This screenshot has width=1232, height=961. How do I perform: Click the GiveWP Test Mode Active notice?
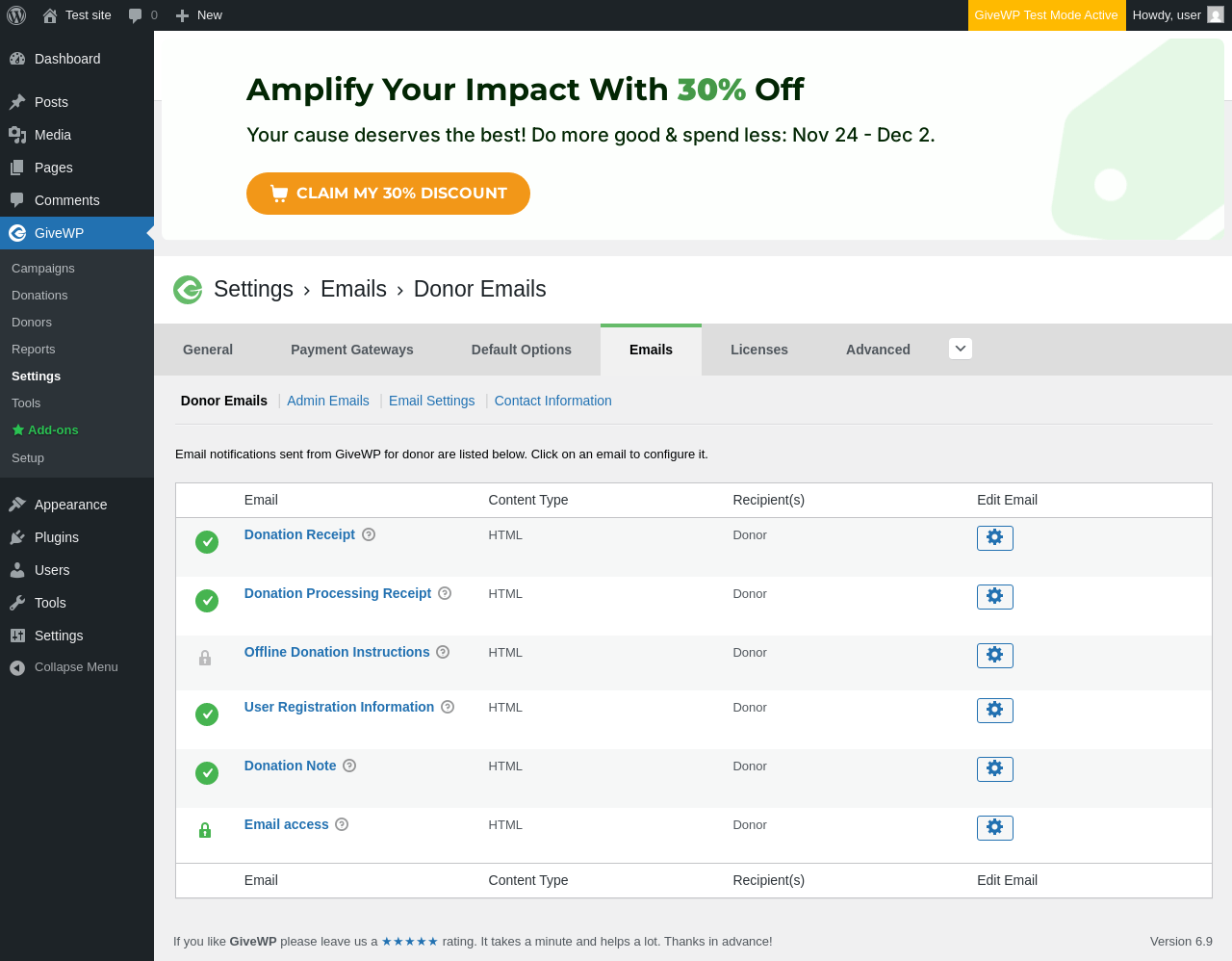1046,15
